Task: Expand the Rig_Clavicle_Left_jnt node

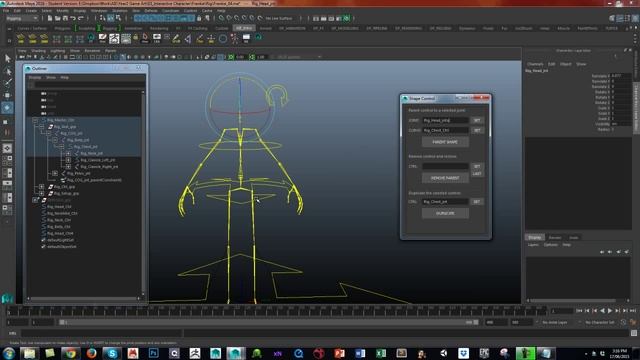Action: coord(68,160)
